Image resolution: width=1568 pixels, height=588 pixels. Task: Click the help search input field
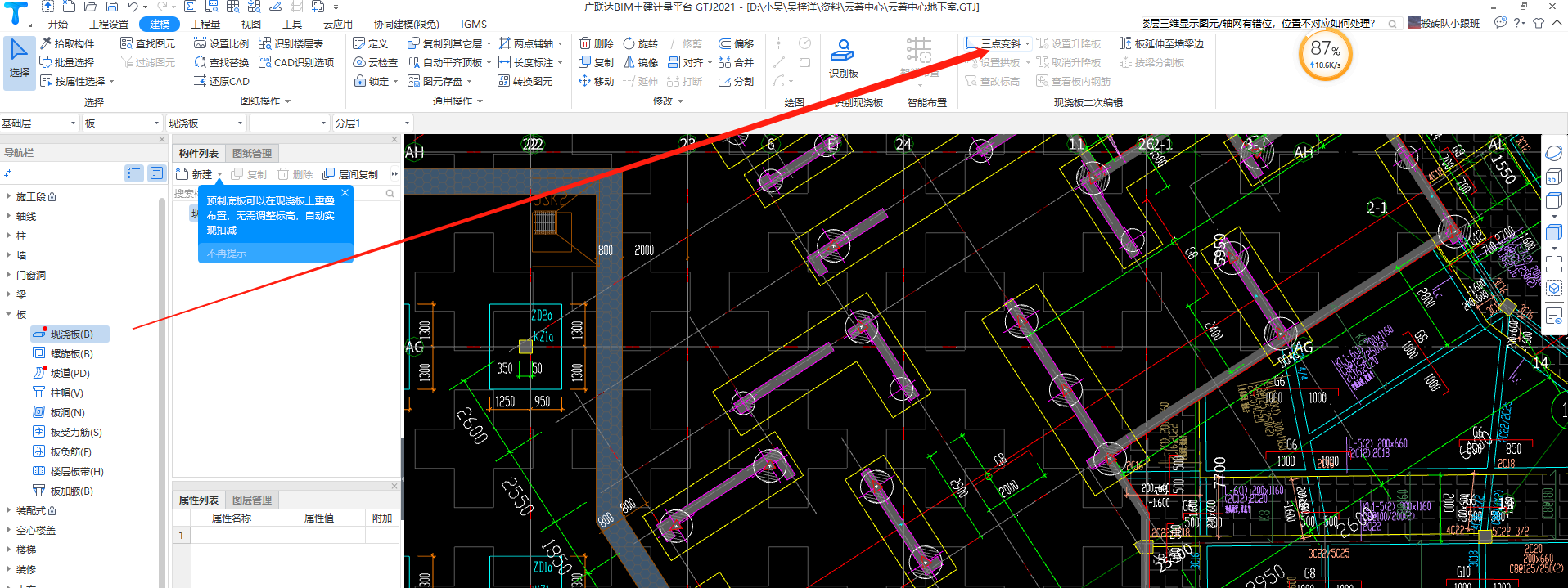coord(1271,24)
